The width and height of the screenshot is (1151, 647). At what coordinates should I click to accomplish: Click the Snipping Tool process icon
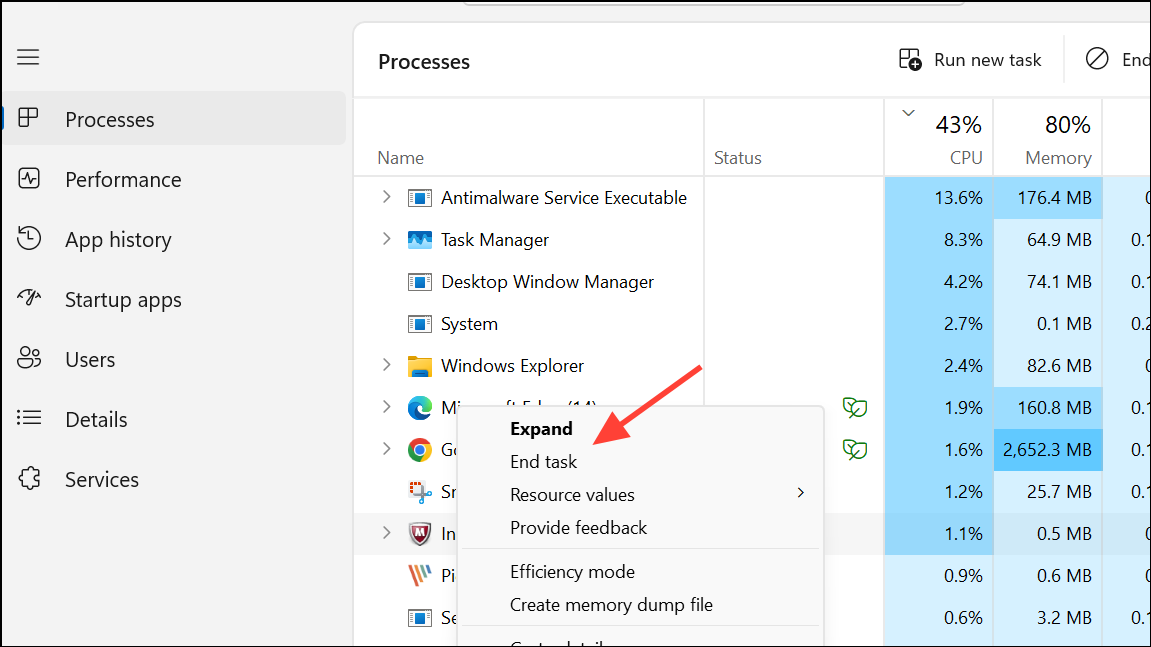[421, 491]
